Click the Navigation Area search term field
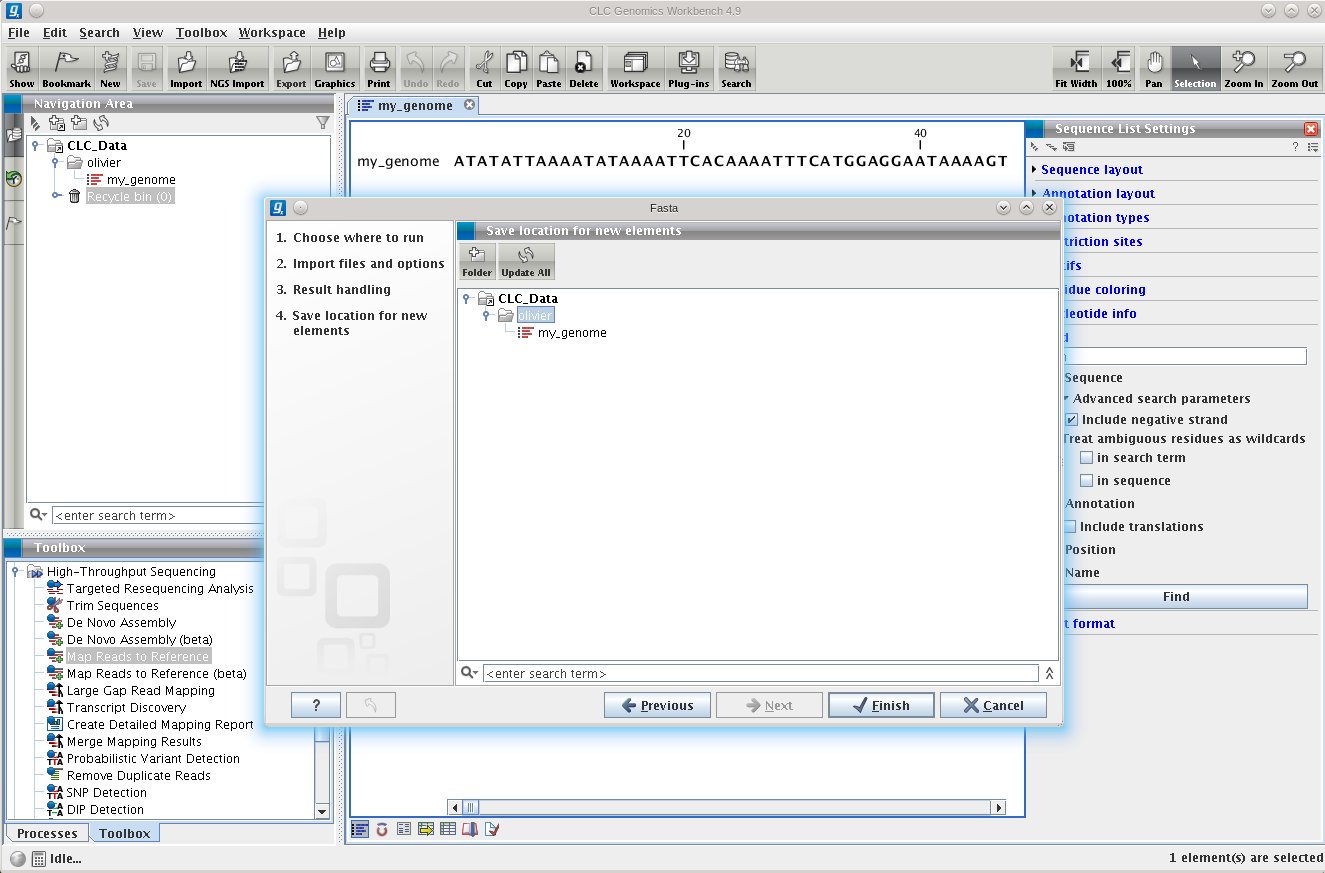Image resolution: width=1325 pixels, height=873 pixels. (158, 516)
